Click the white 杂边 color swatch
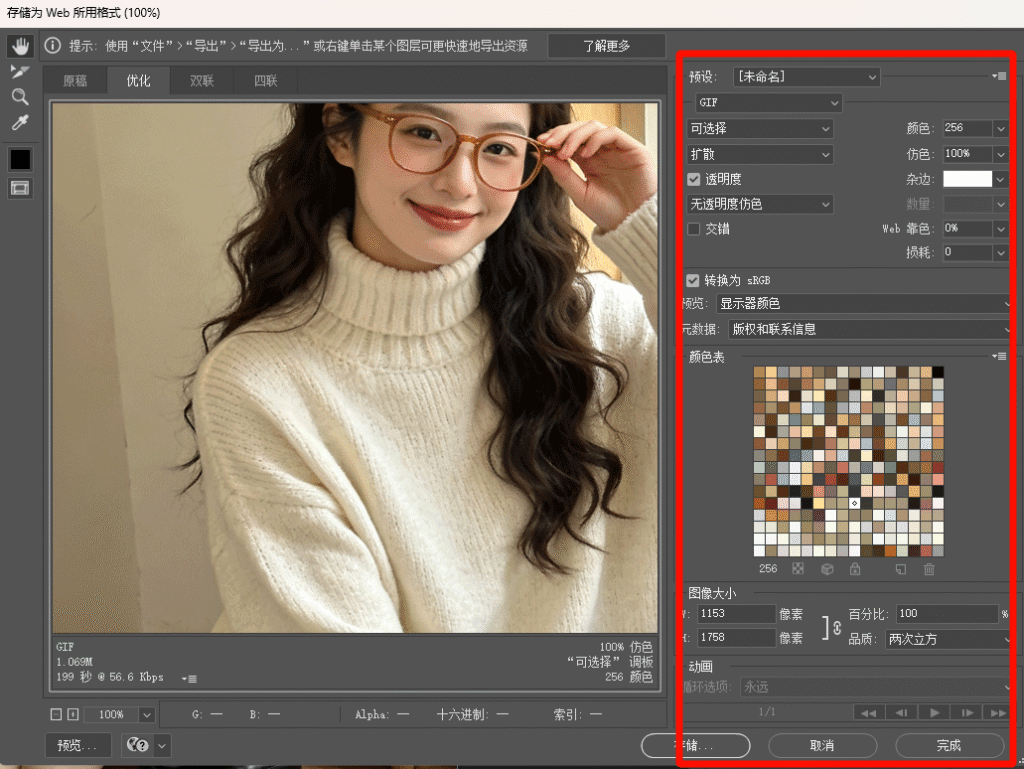The image size is (1024, 769). tap(968, 179)
